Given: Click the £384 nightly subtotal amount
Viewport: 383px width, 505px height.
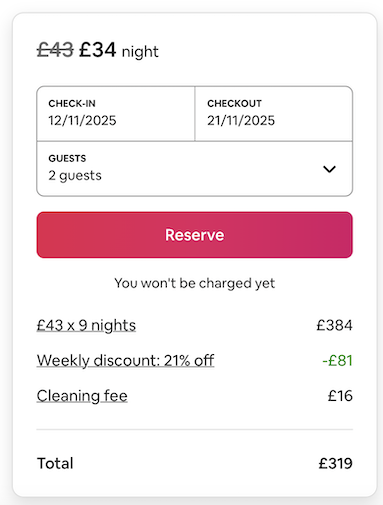Looking at the screenshot, I should pos(334,325).
